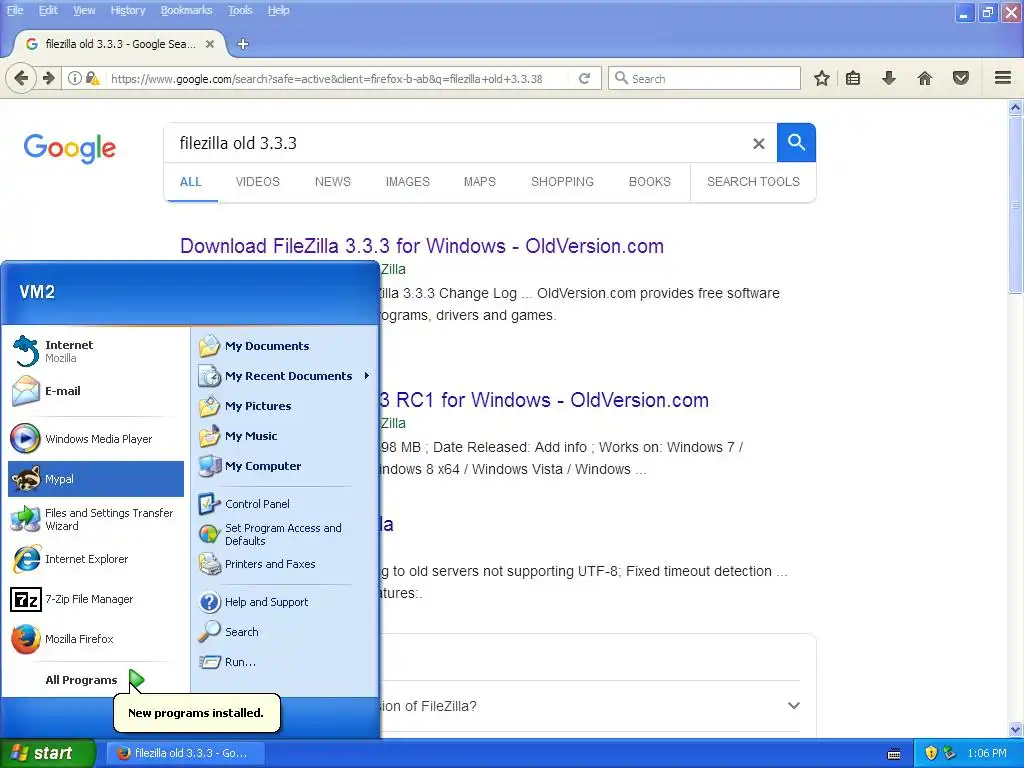Launch Windows Media Player
1024x768 pixels.
point(96,439)
